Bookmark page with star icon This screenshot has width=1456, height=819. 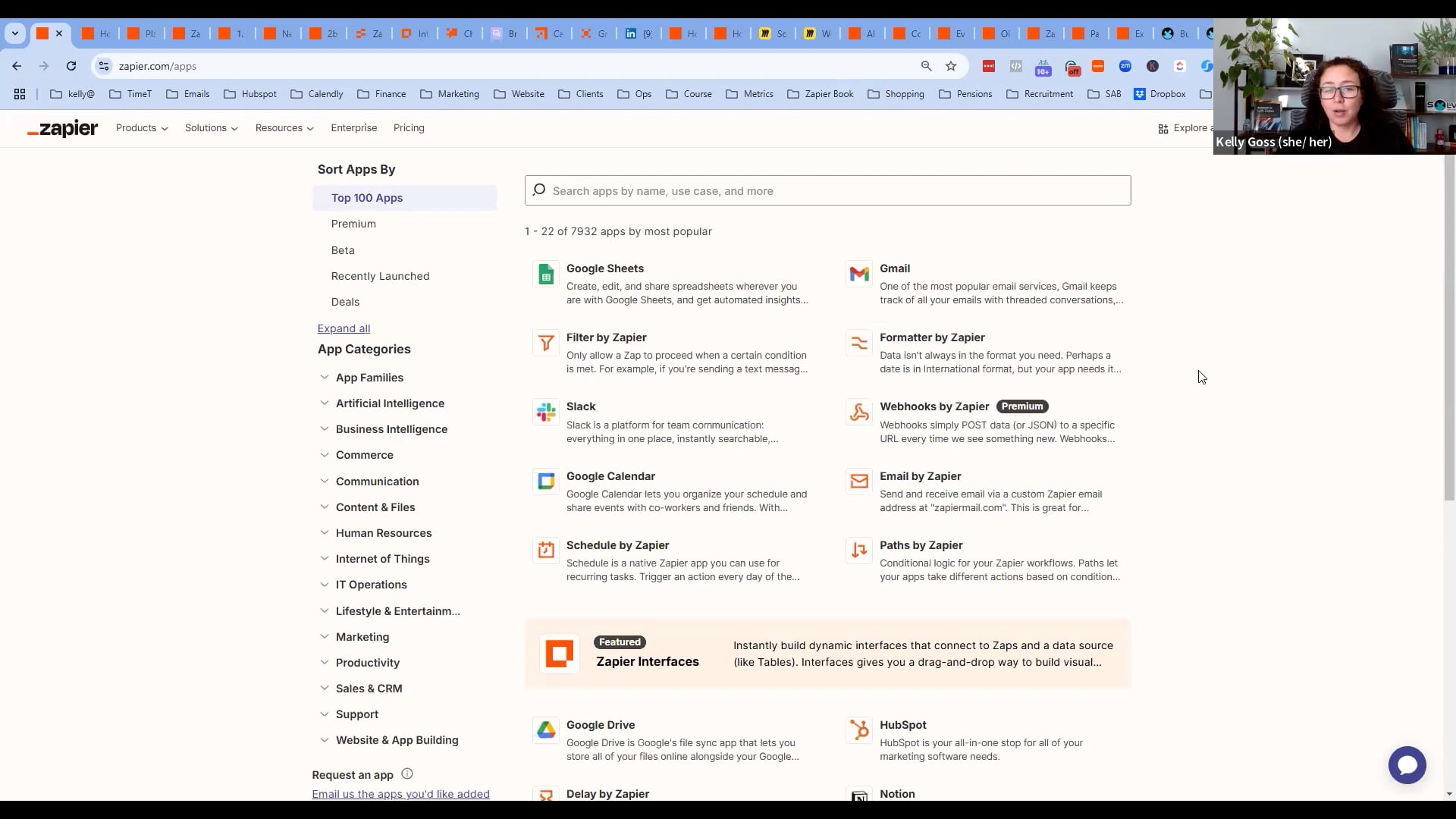(951, 66)
